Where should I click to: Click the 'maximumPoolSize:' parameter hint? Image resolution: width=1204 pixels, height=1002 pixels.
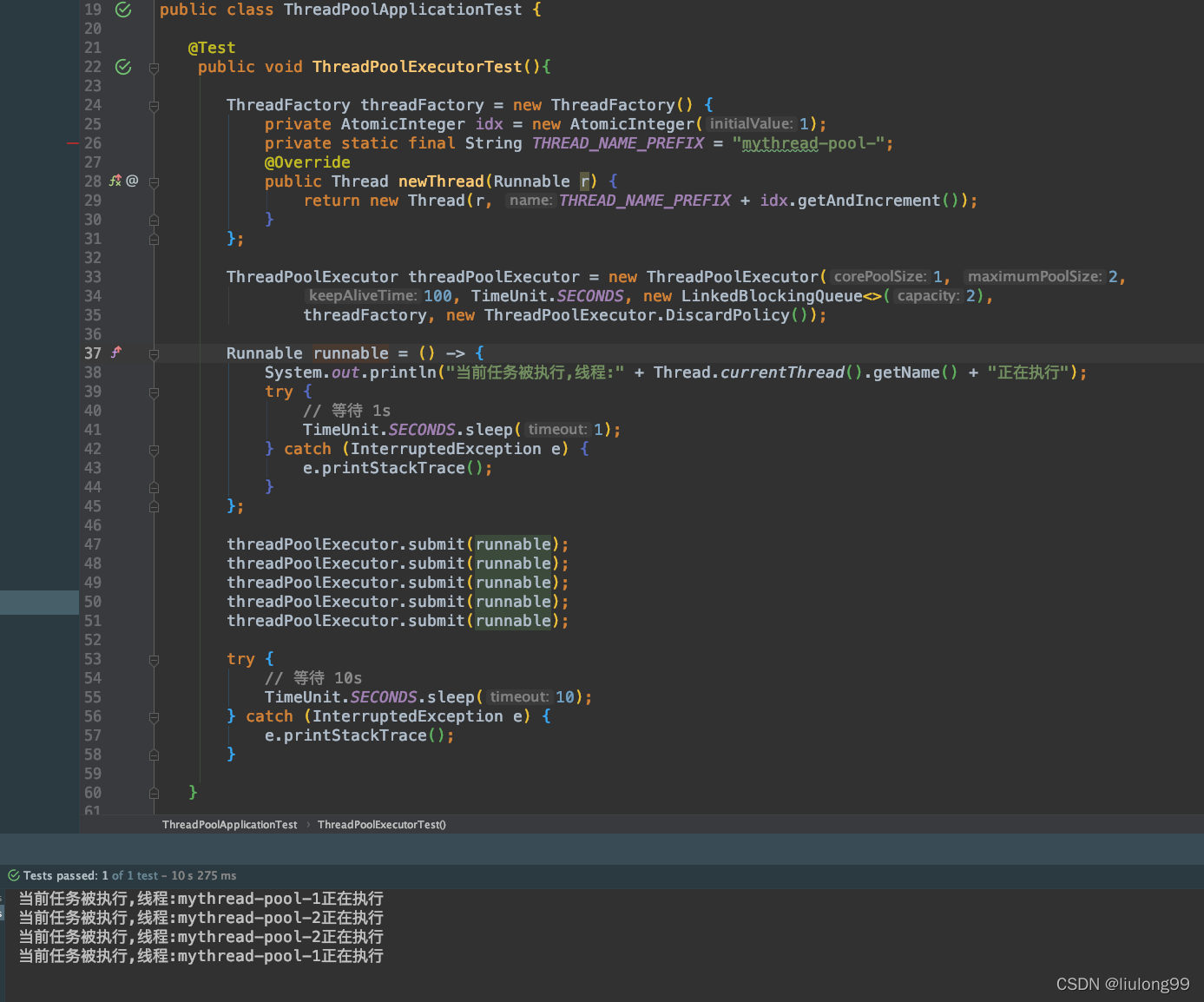click(x=1035, y=277)
